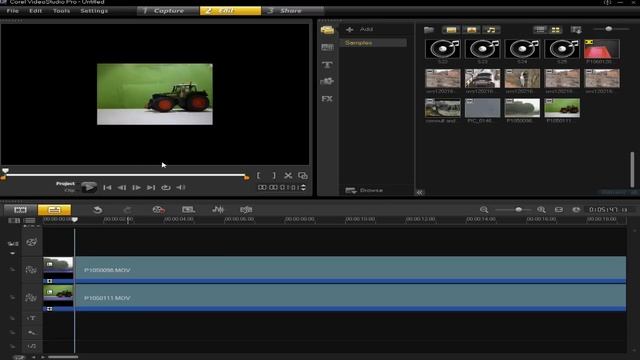Play the project in preview

pos(89,187)
